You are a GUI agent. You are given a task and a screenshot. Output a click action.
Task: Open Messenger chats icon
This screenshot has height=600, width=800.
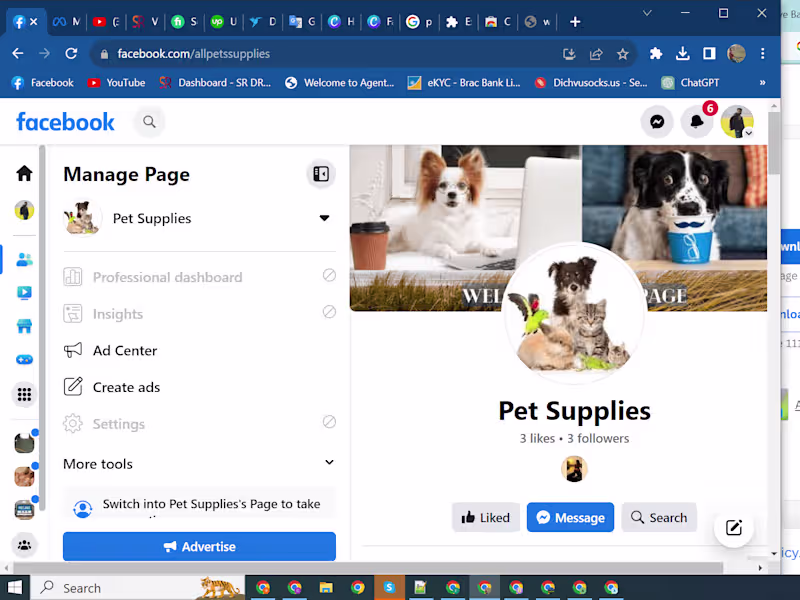(x=657, y=122)
